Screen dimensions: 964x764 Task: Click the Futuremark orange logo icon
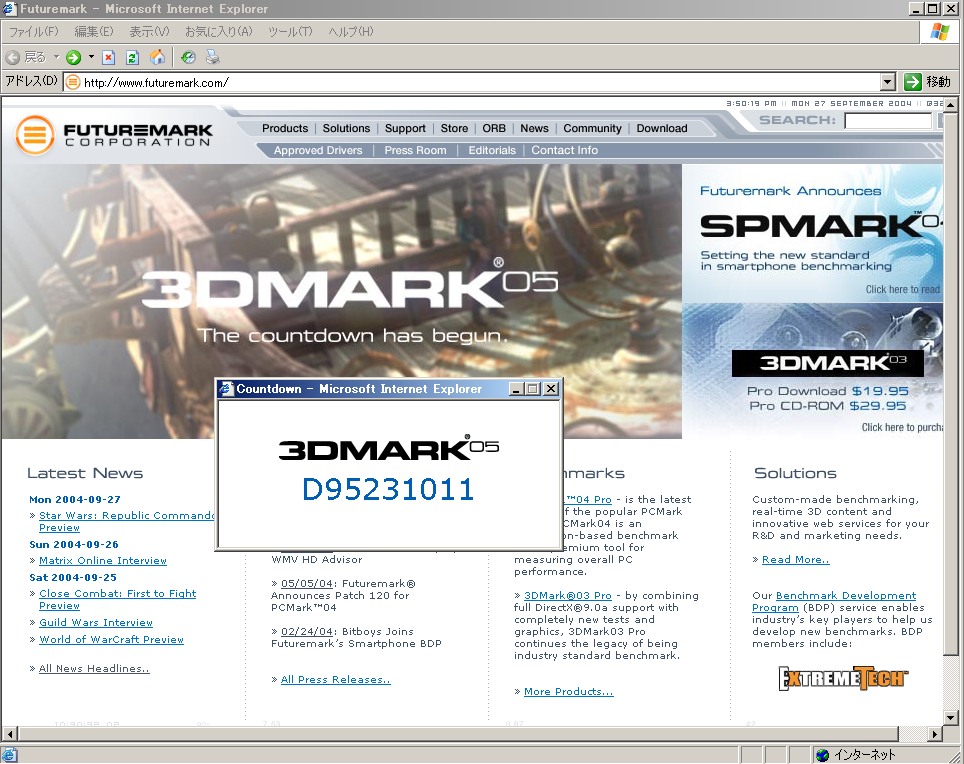(35, 134)
